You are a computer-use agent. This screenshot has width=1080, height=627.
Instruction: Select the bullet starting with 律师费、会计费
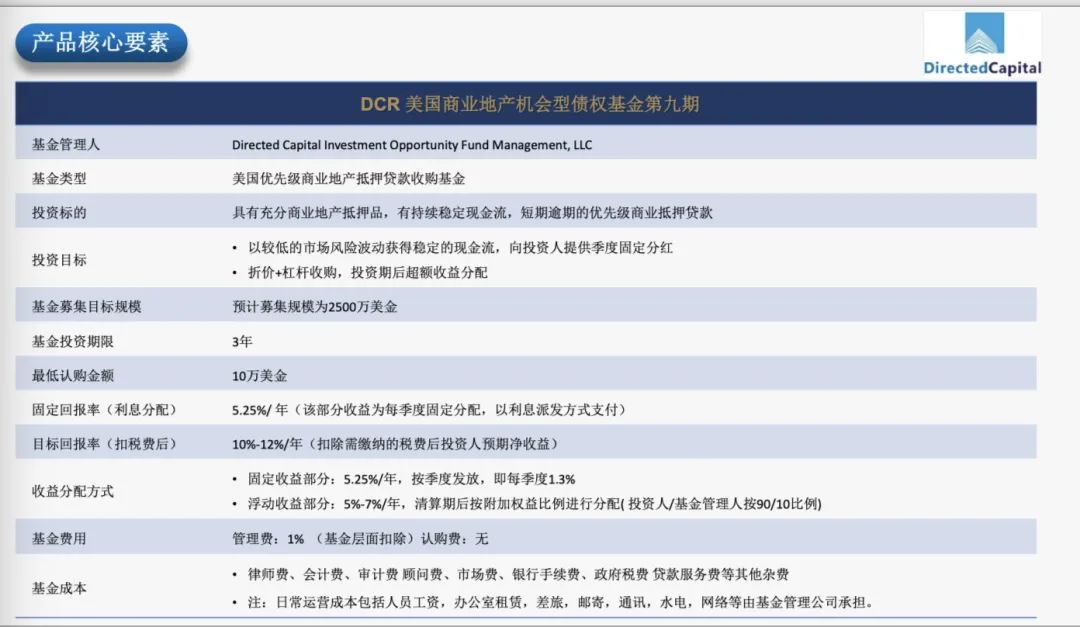pyautogui.click(x=519, y=574)
